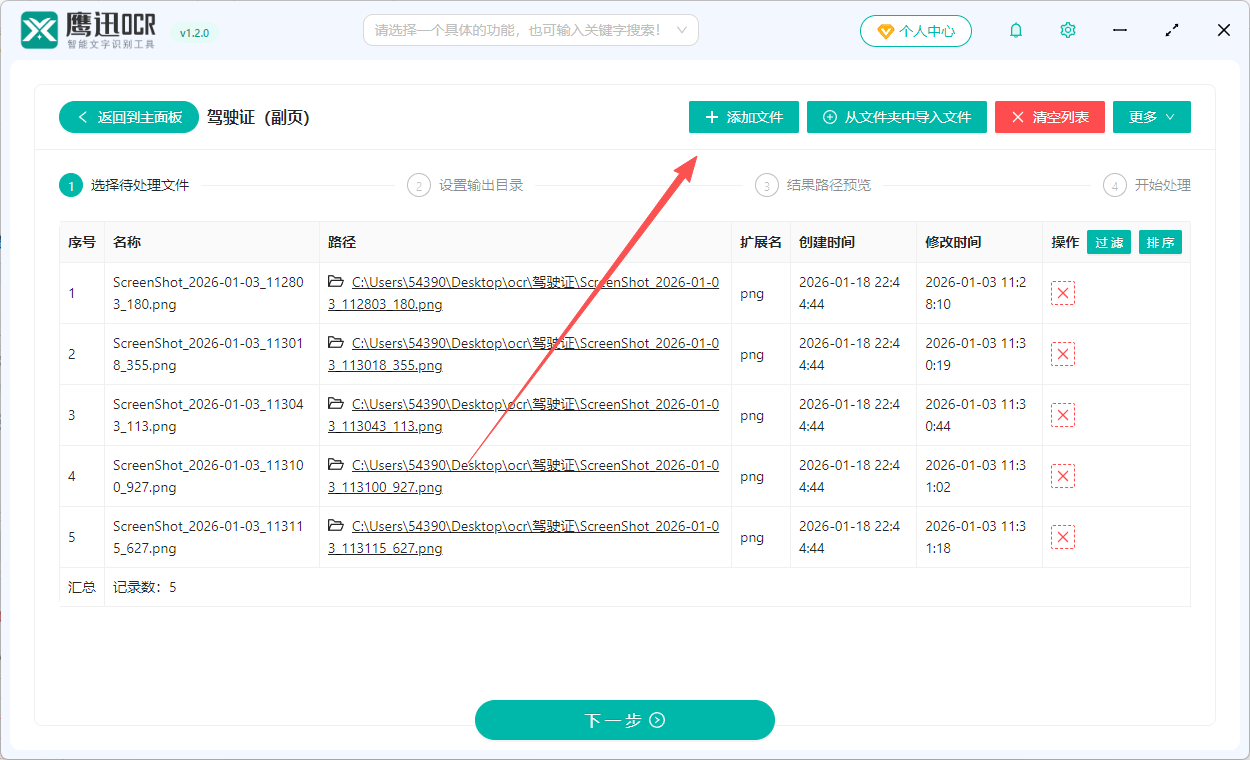Click the 下一步 button at the bottom
Viewport: 1250px width, 760px height.
pyautogui.click(x=624, y=720)
